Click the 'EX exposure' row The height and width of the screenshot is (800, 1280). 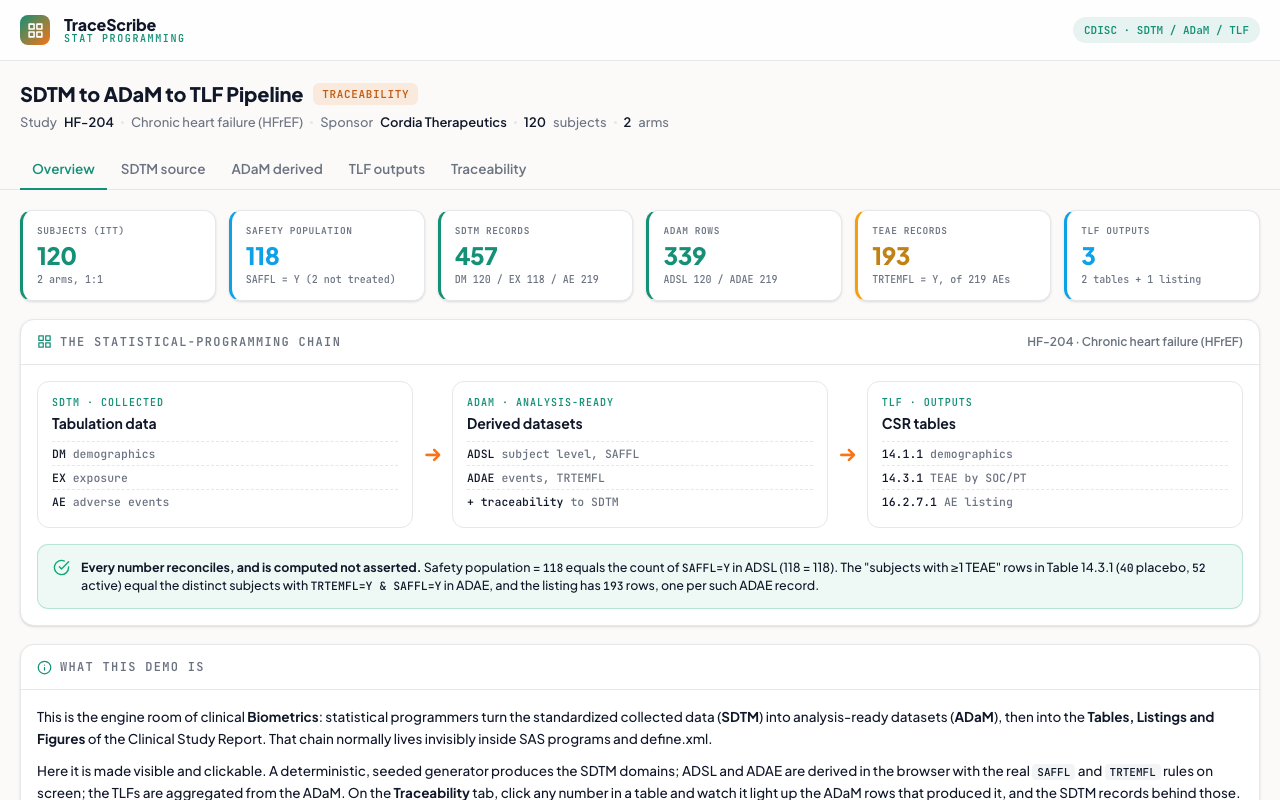click(225, 478)
